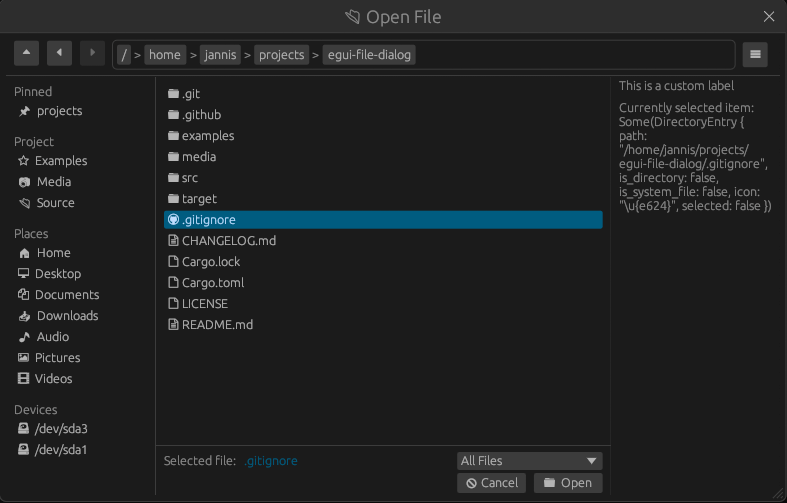Go to Home in Places
Screen dimensions: 787x503
tap(53, 253)
